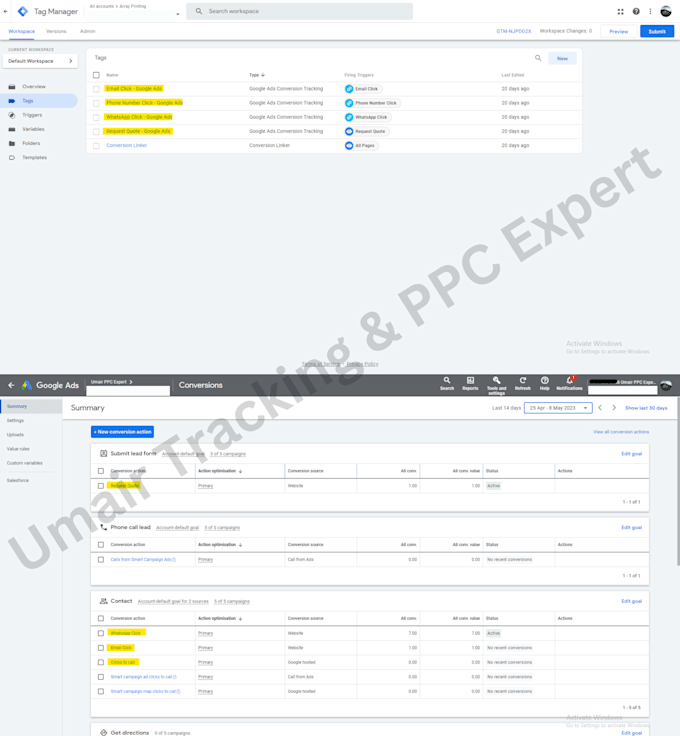Expand the Umair PPC Expert account selector
The image size is (680, 736).
pyautogui.click(x=112, y=382)
